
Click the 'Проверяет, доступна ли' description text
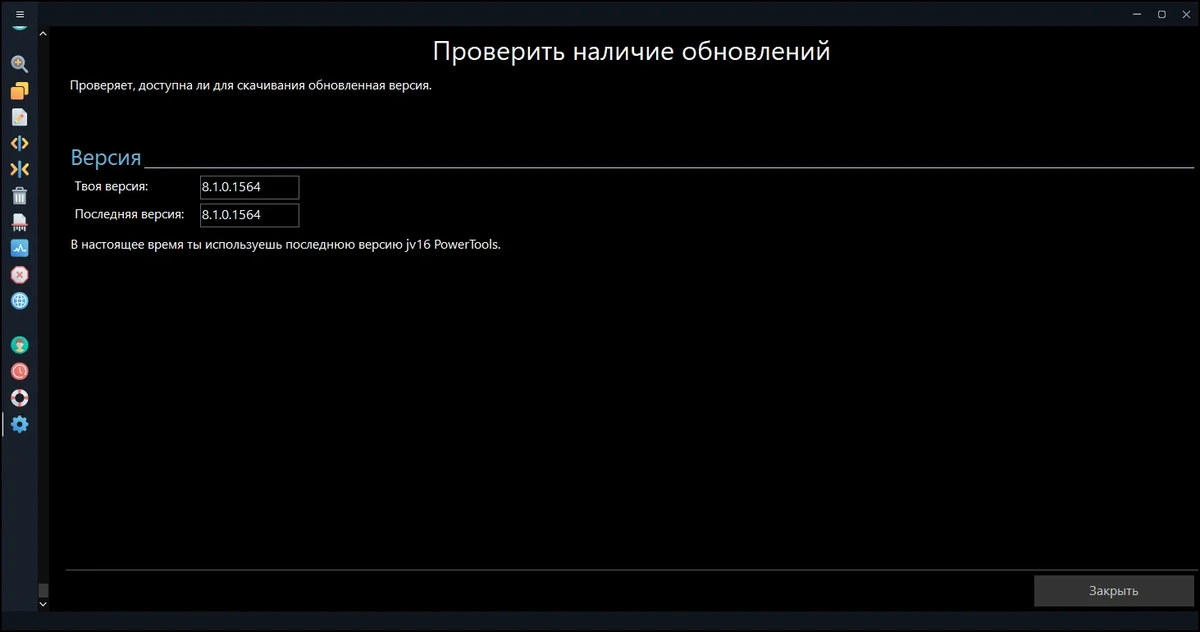point(251,85)
